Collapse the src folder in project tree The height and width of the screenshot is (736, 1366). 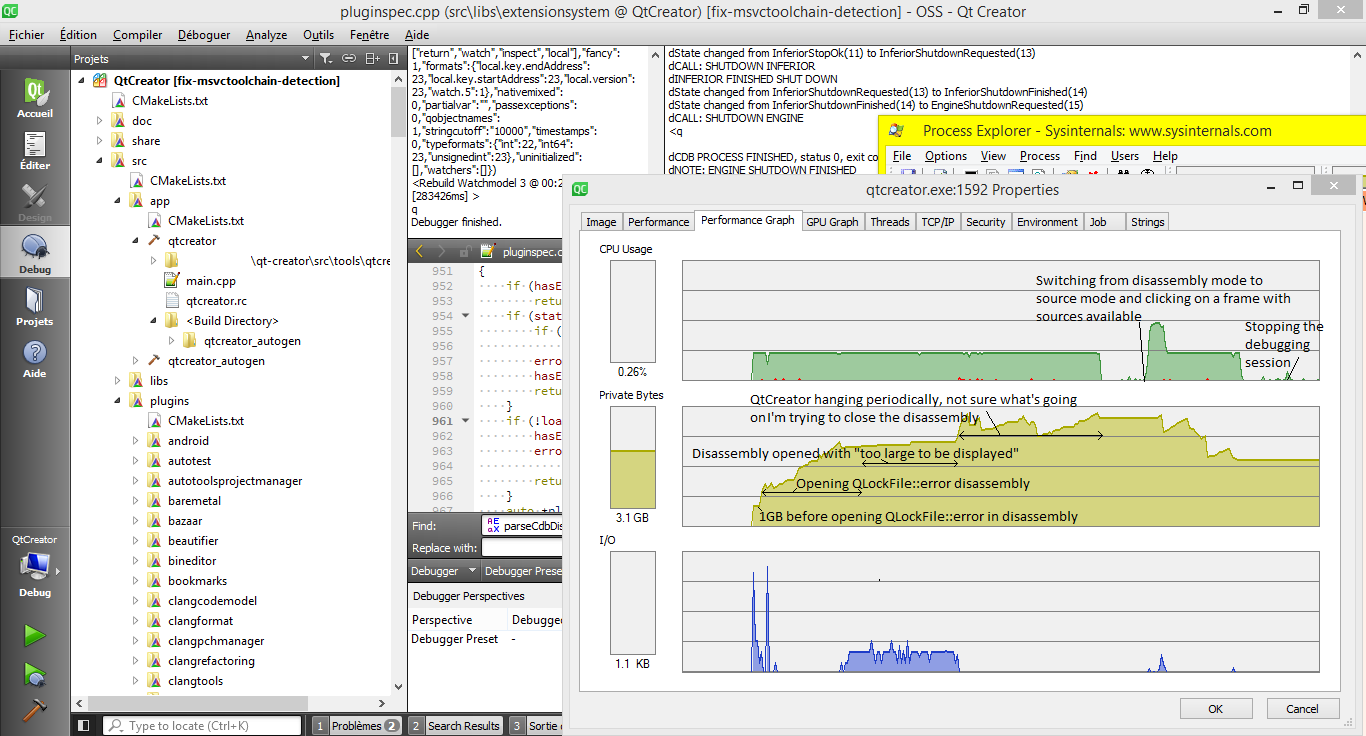100,161
